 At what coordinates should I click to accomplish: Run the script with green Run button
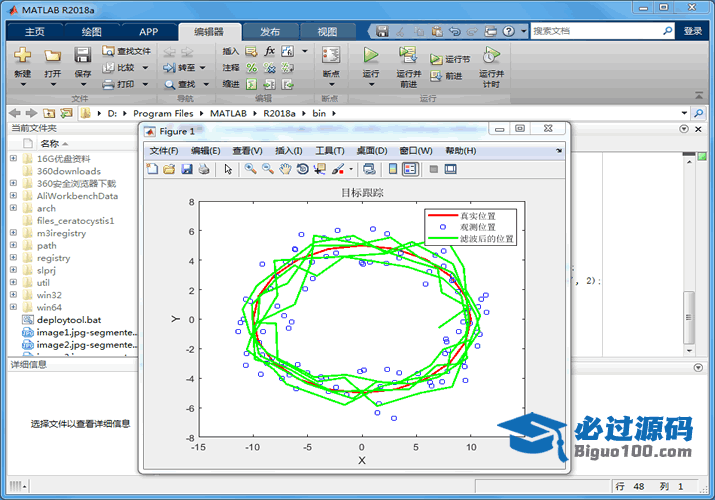(x=371, y=55)
